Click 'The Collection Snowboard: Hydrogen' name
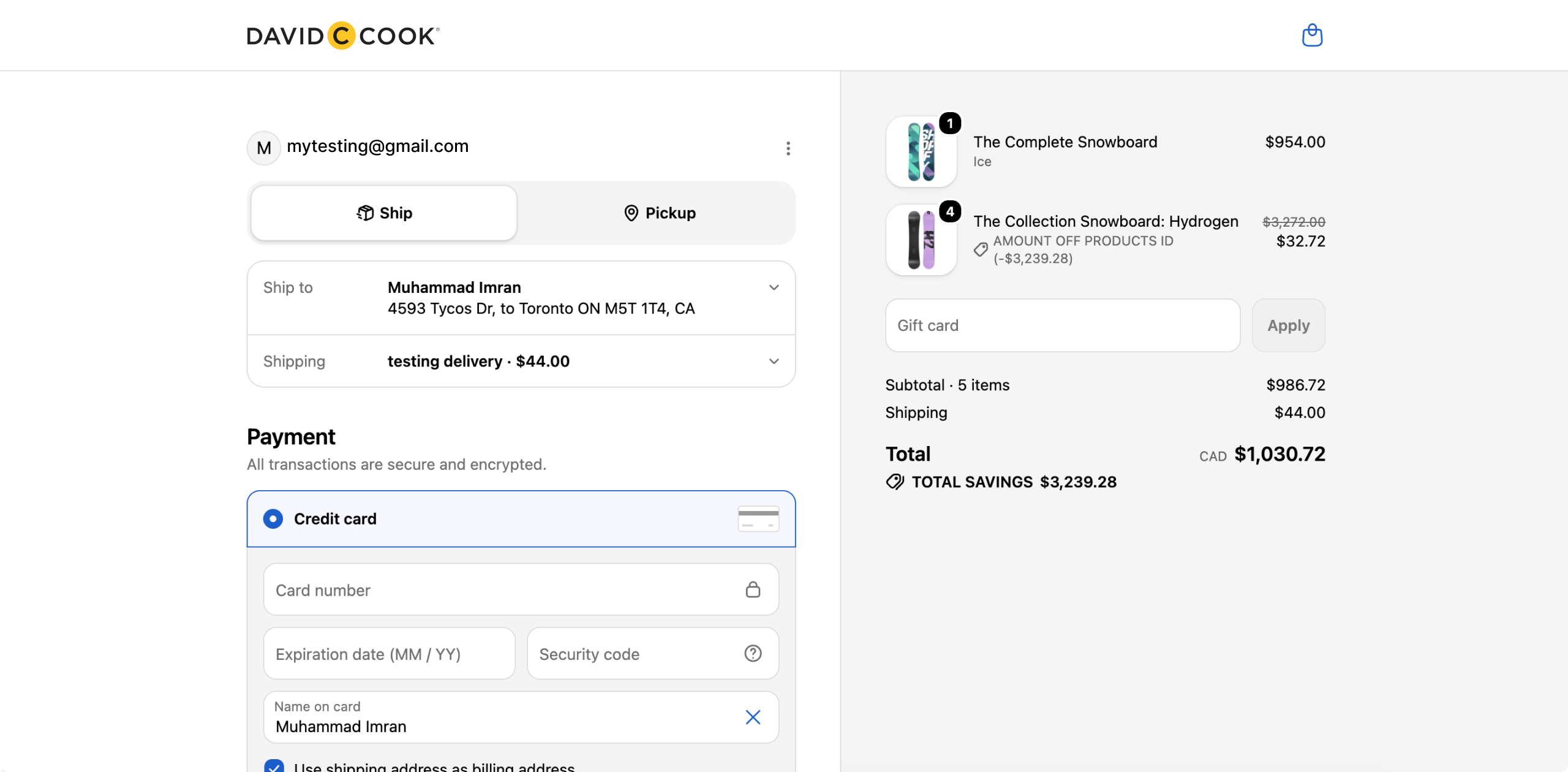This screenshot has height=772, width=1568. click(x=1106, y=221)
